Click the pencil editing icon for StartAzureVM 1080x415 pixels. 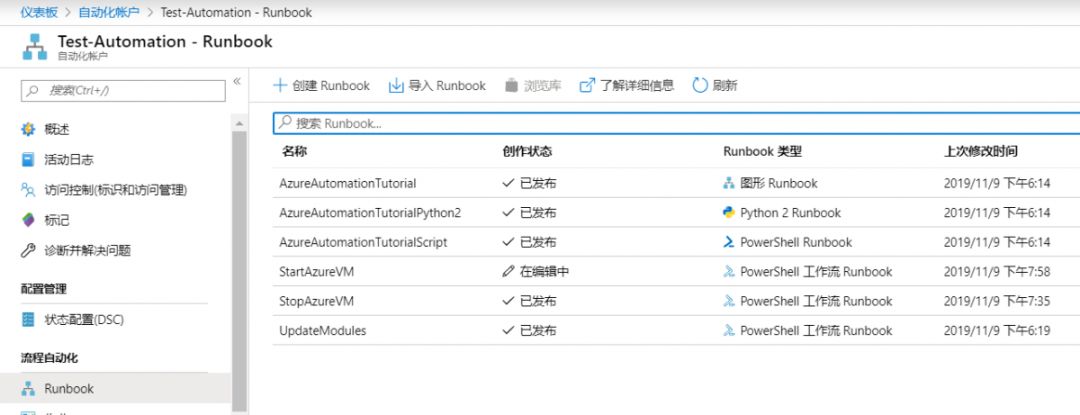[x=508, y=272]
